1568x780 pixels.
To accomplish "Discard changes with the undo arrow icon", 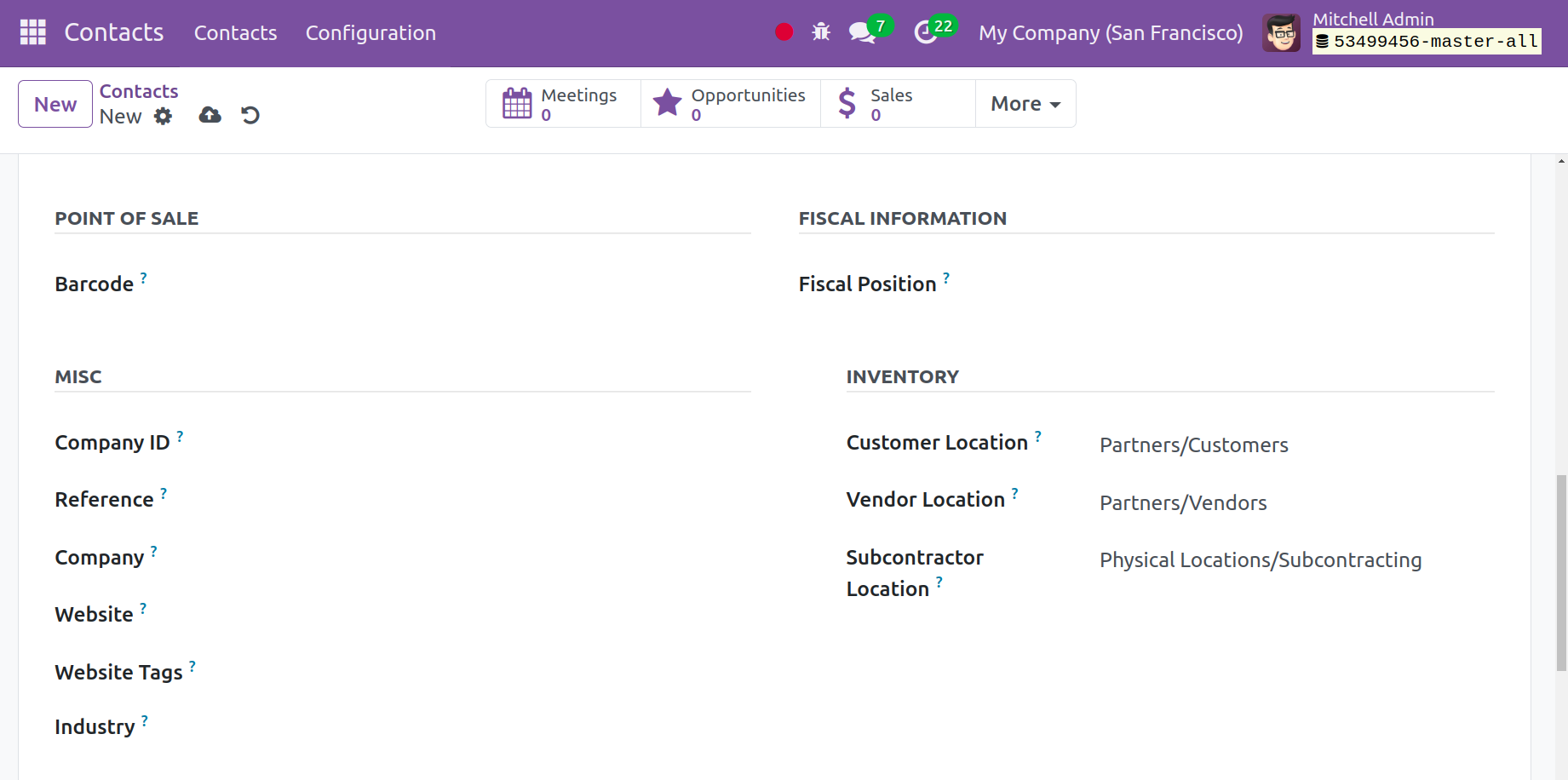I will pyautogui.click(x=250, y=115).
